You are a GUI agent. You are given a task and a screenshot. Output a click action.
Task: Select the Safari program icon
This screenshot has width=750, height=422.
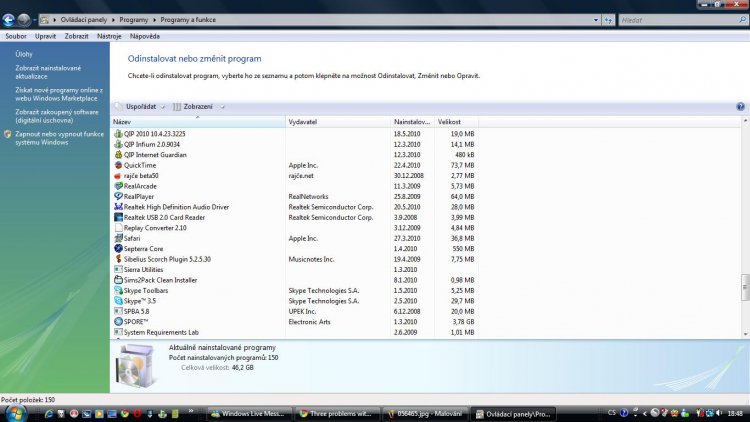pos(118,238)
